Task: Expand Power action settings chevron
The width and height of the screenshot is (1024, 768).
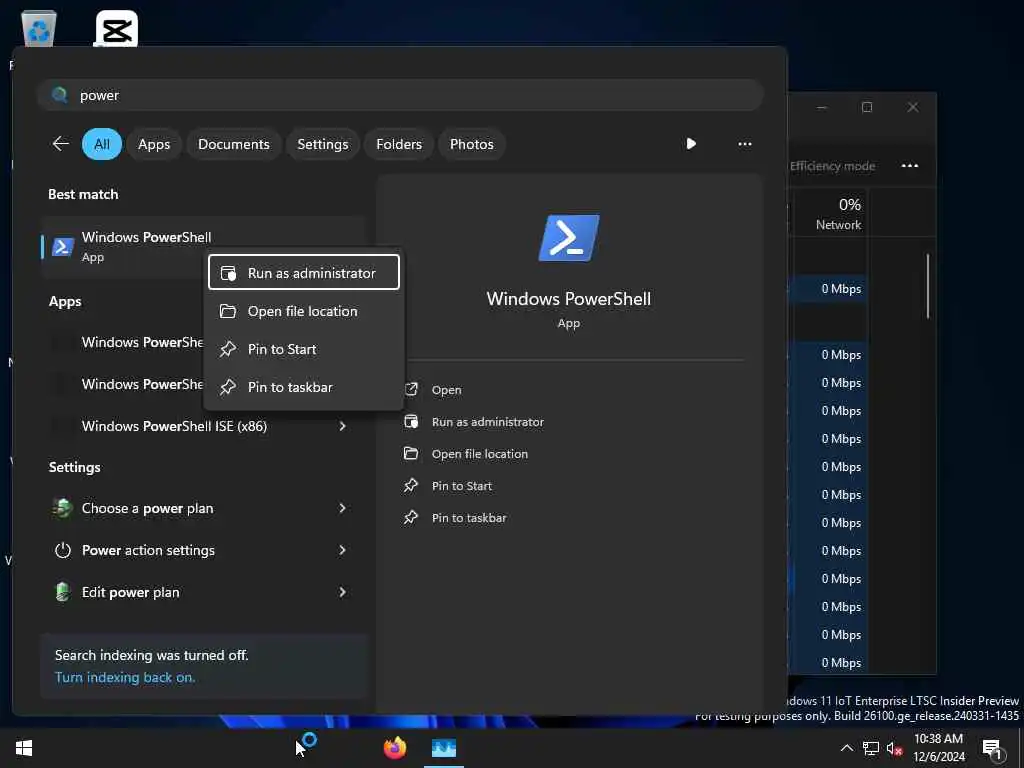Action: click(x=342, y=550)
